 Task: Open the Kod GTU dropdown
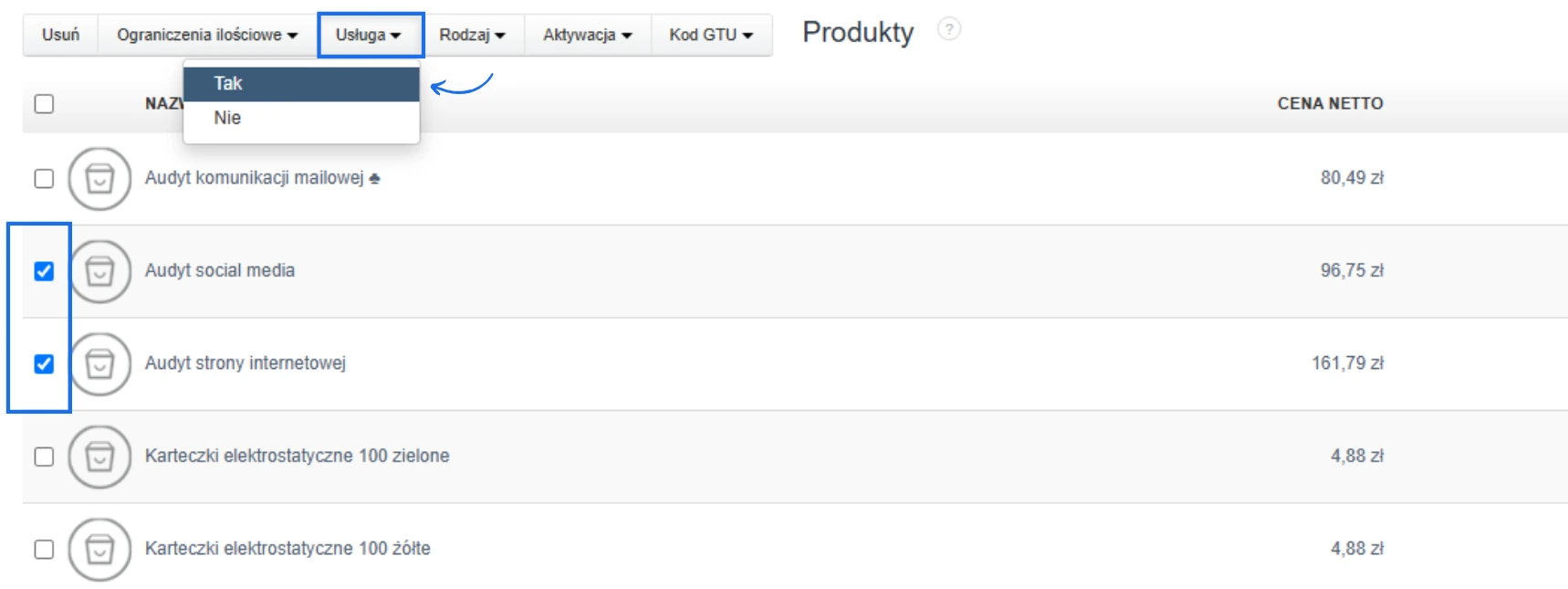click(711, 35)
